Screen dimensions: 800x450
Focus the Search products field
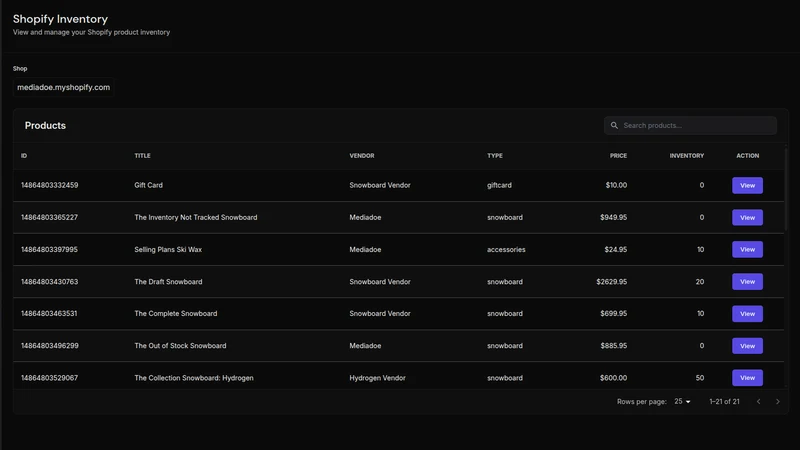(x=690, y=126)
